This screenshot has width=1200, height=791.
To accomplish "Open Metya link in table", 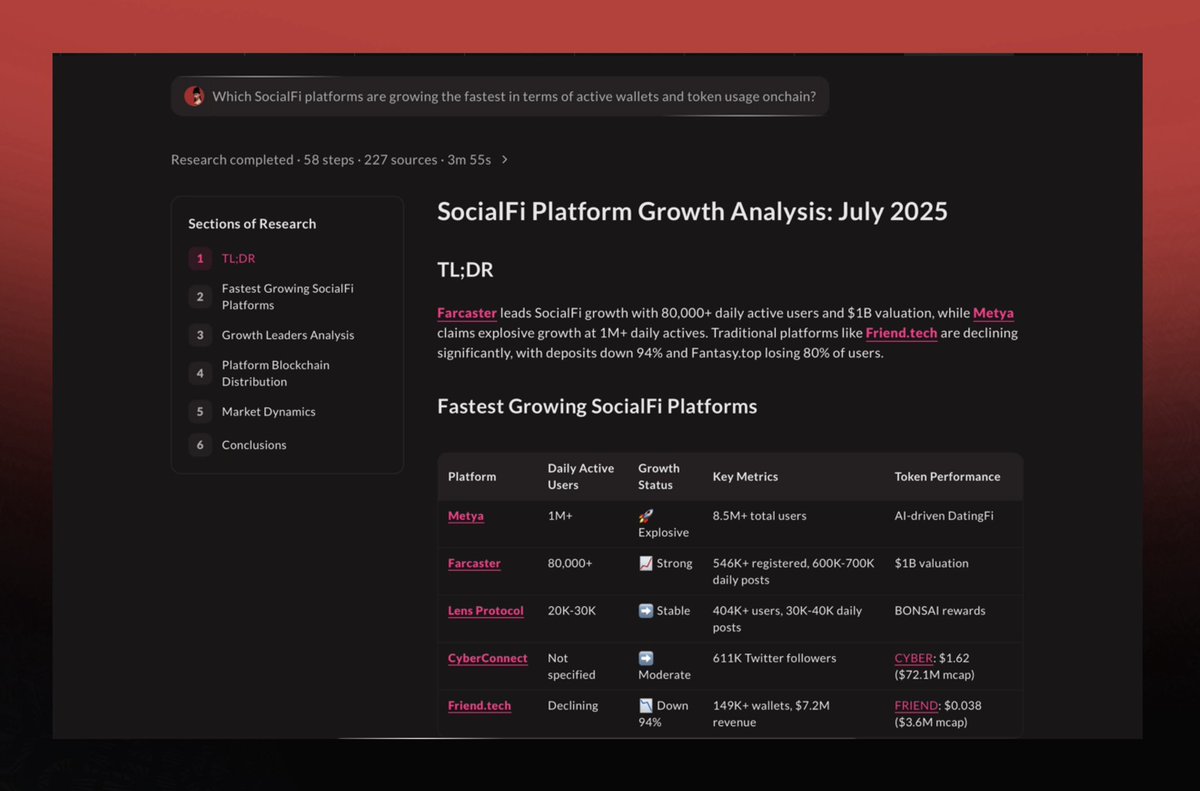I will [466, 516].
